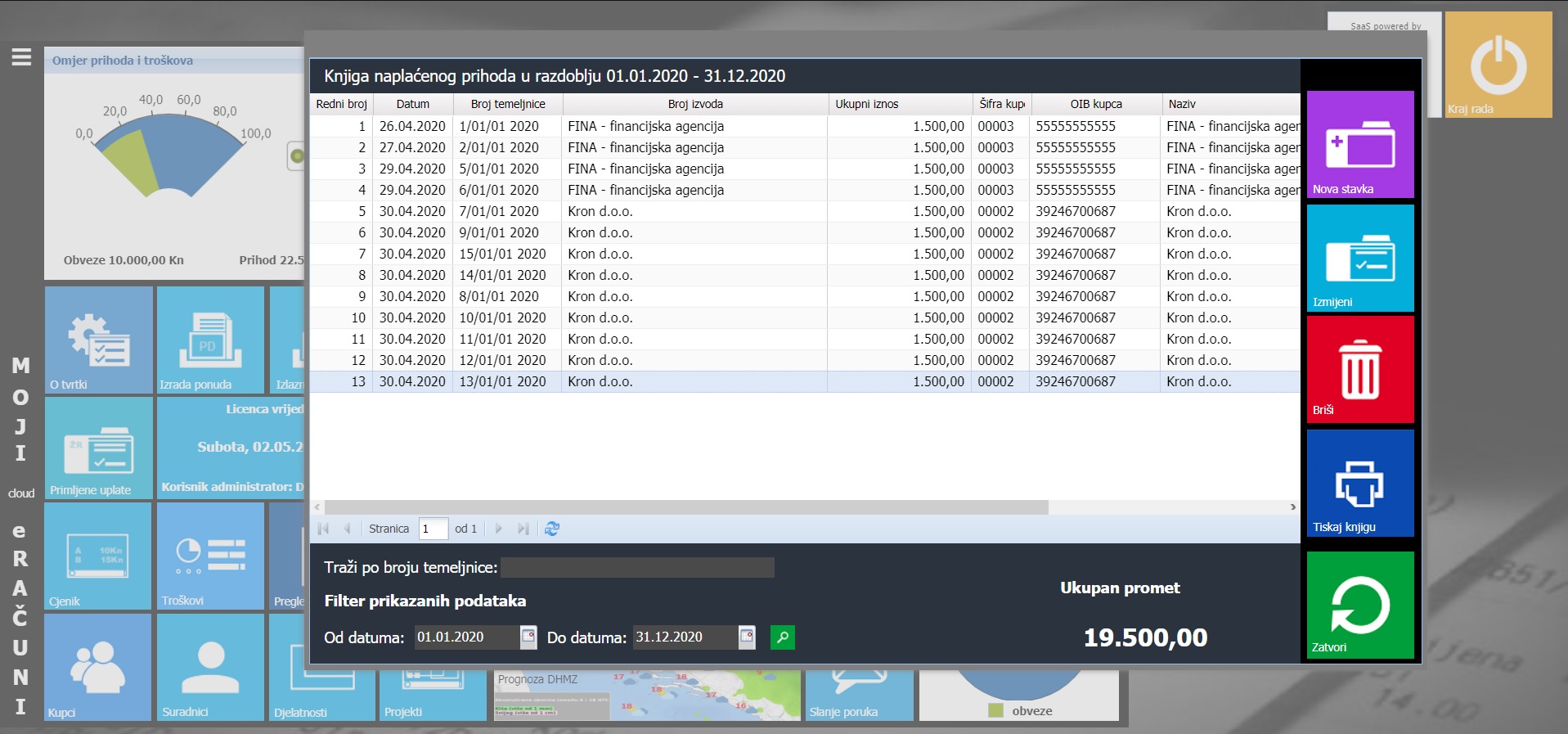
Task: Click the date cell 27.04.2020
Action: click(412, 147)
